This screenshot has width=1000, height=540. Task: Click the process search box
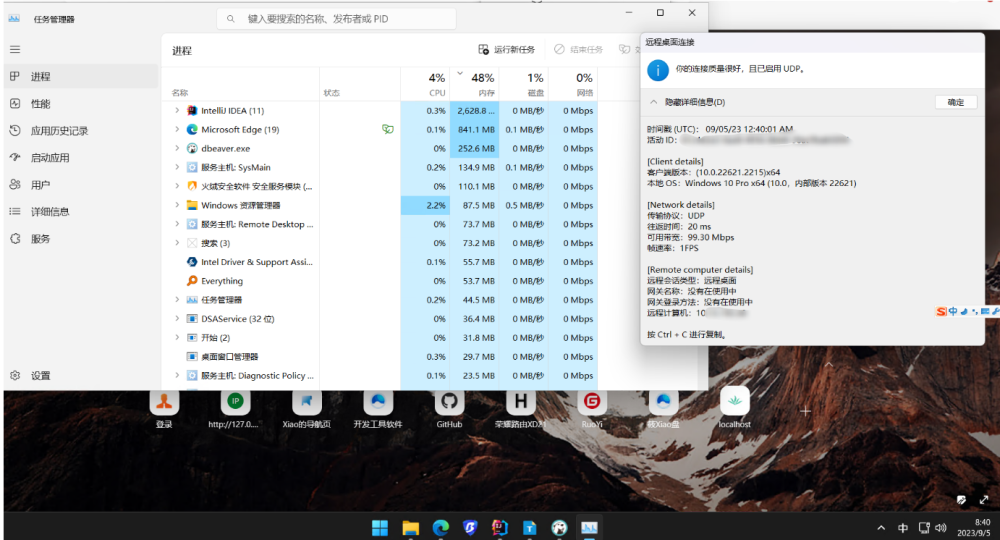click(x=337, y=19)
